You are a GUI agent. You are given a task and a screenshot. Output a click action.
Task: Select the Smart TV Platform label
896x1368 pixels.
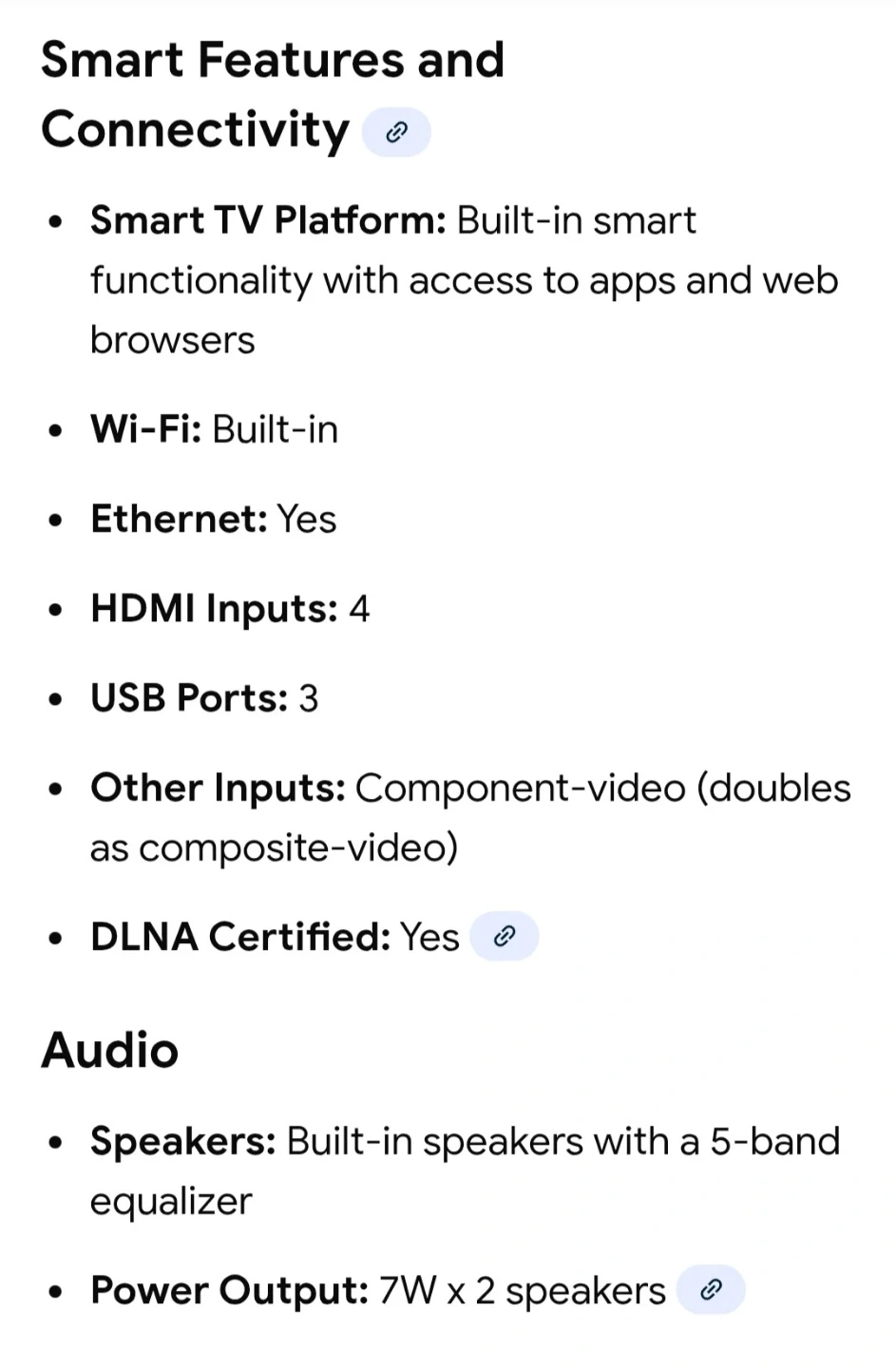(268, 220)
